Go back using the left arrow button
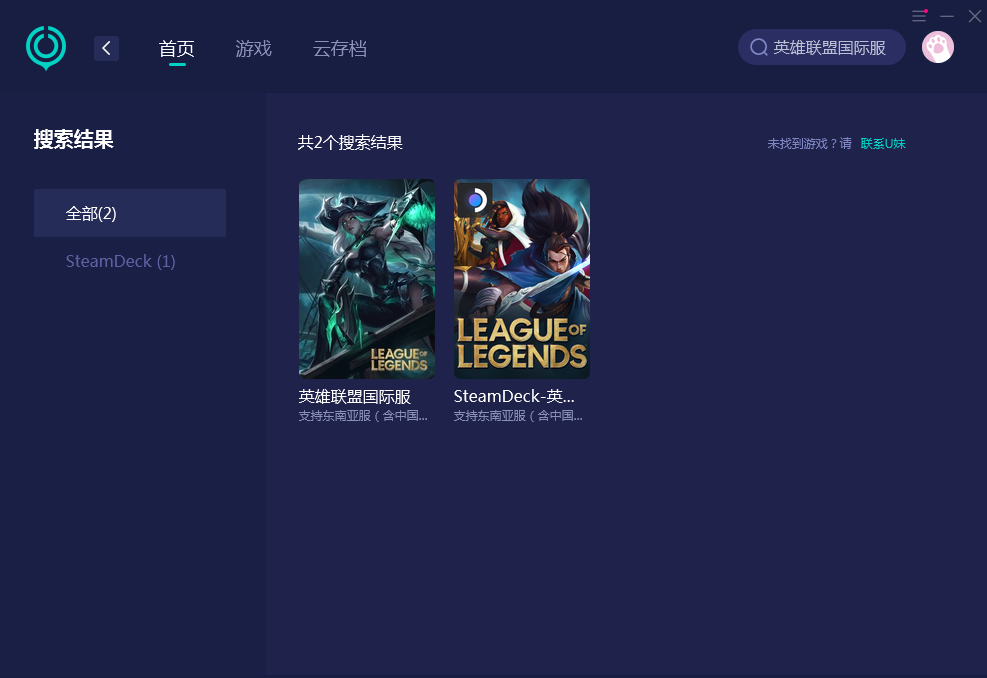The image size is (987, 678). click(106, 48)
